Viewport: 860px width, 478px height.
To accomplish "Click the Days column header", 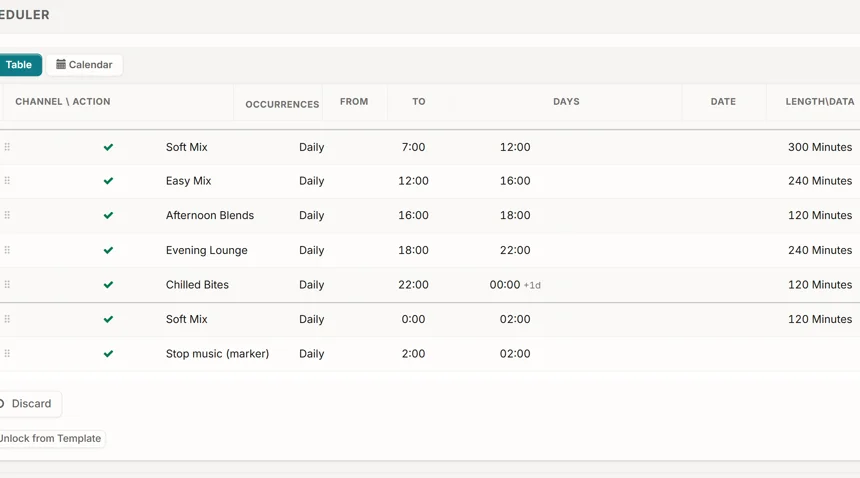I will click(566, 101).
